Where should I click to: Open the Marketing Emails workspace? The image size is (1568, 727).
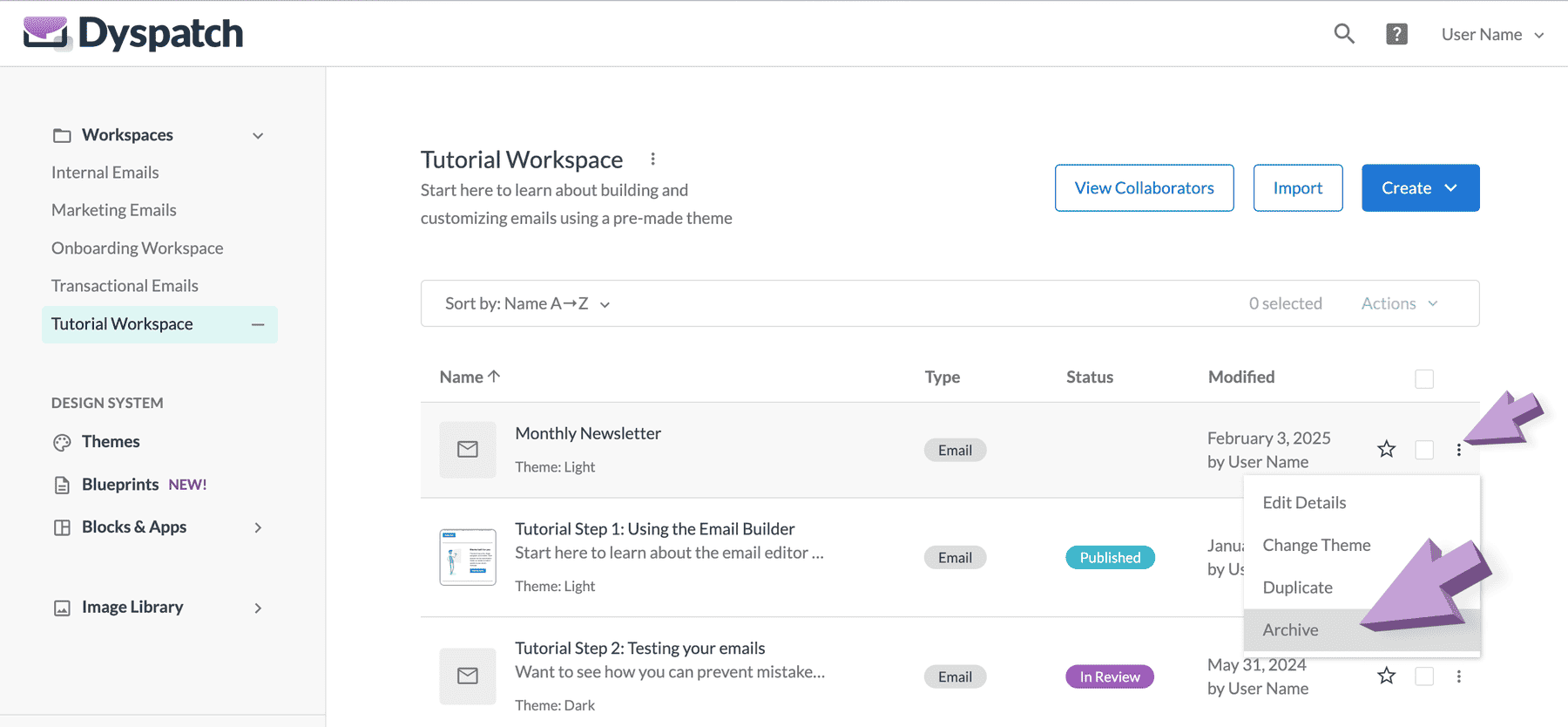[113, 210]
